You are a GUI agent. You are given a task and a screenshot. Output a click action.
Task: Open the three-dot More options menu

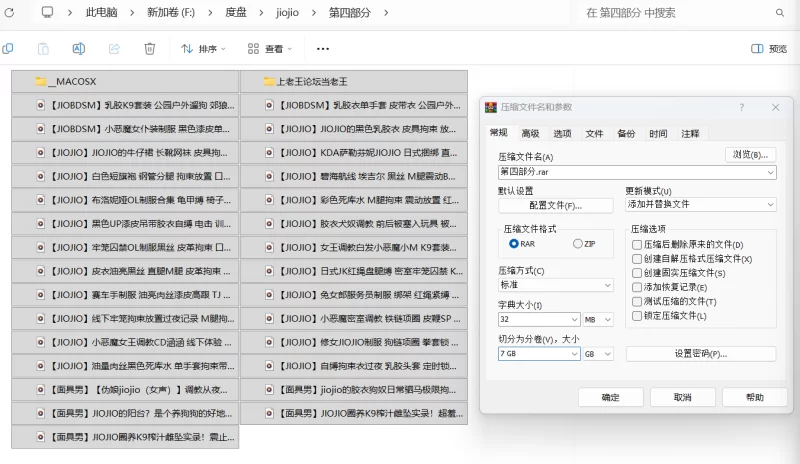322,48
